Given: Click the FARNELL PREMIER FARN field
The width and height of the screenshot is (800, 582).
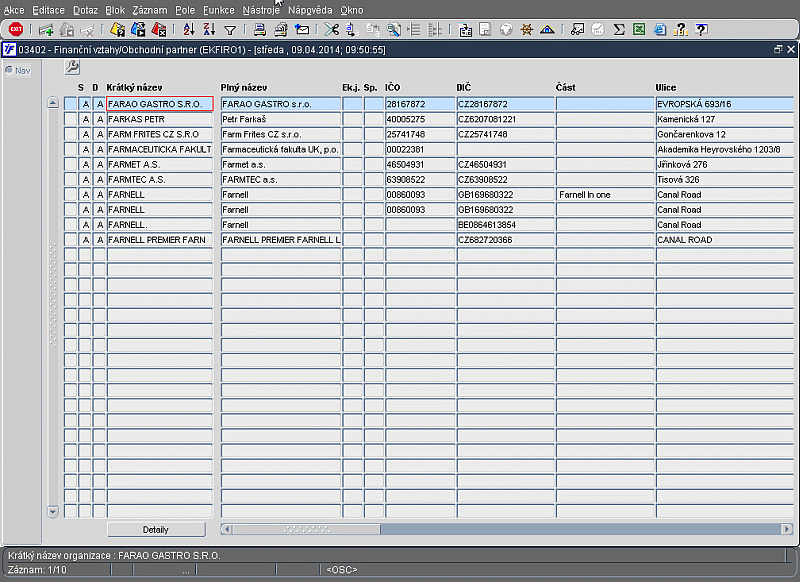Looking at the screenshot, I should [160, 240].
